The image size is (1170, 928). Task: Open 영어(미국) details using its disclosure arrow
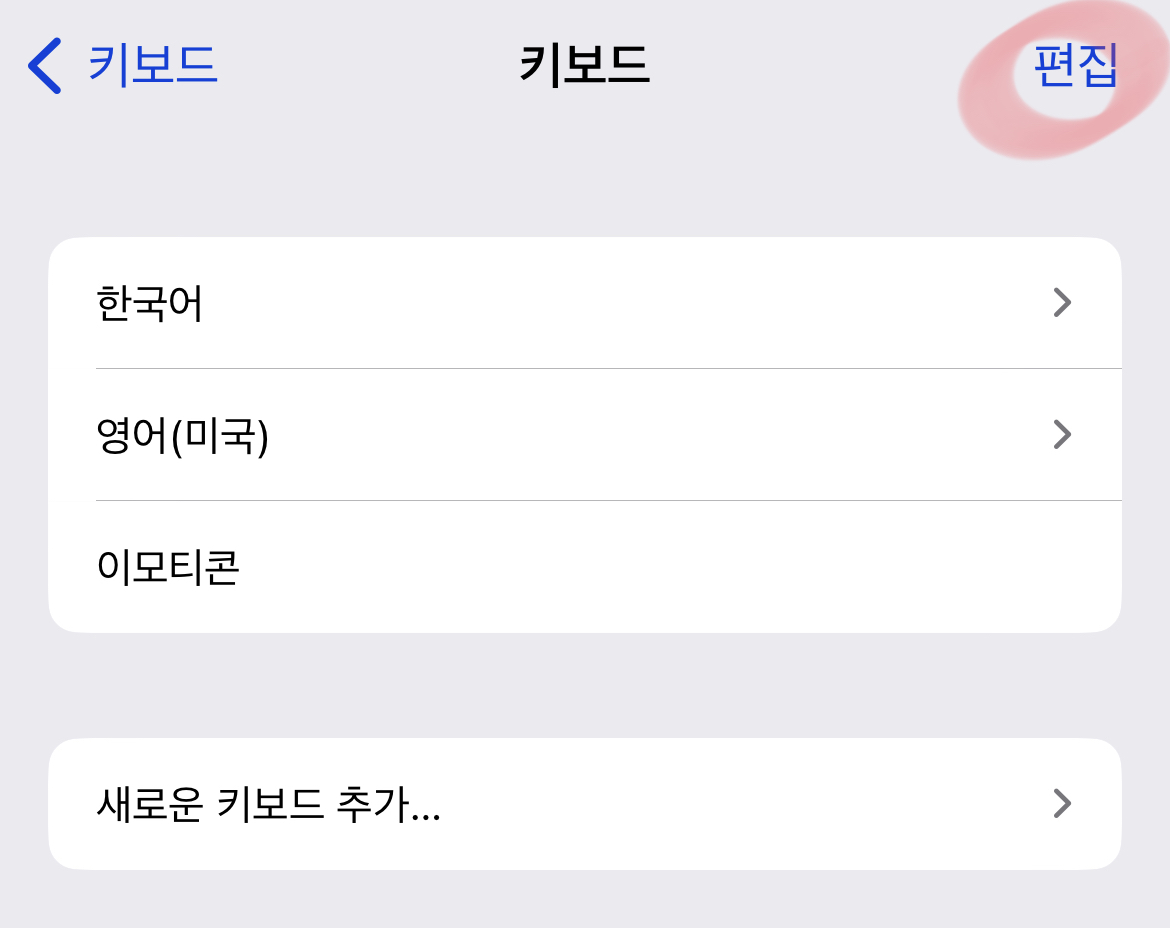click(x=1062, y=434)
